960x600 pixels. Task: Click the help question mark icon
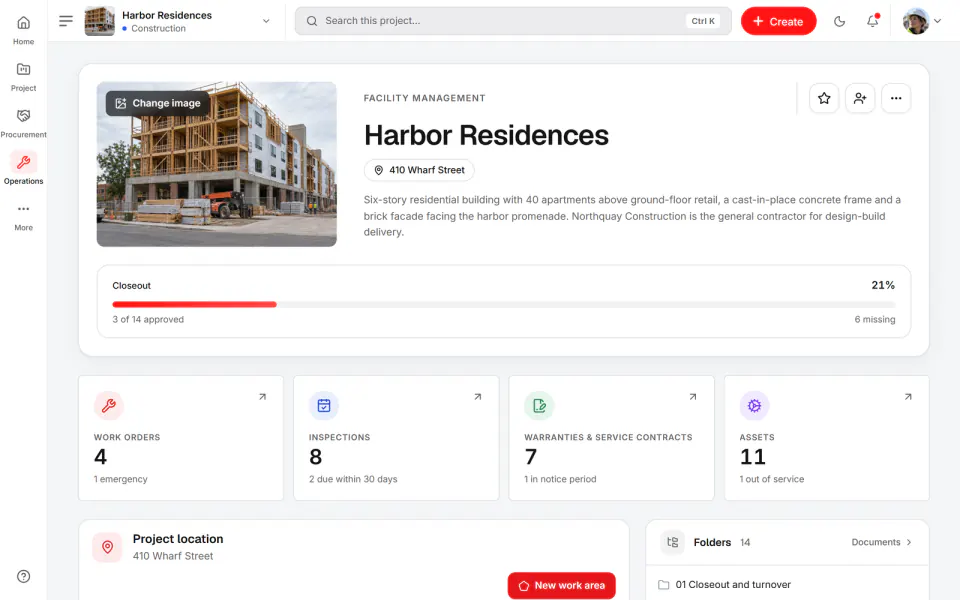(23, 576)
